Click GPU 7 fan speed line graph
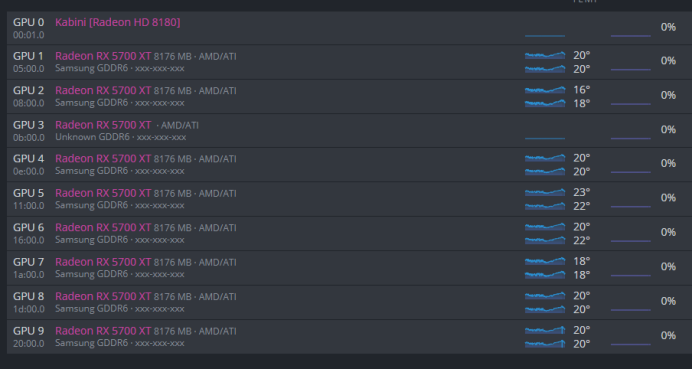The image size is (692, 369). click(x=631, y=275)
